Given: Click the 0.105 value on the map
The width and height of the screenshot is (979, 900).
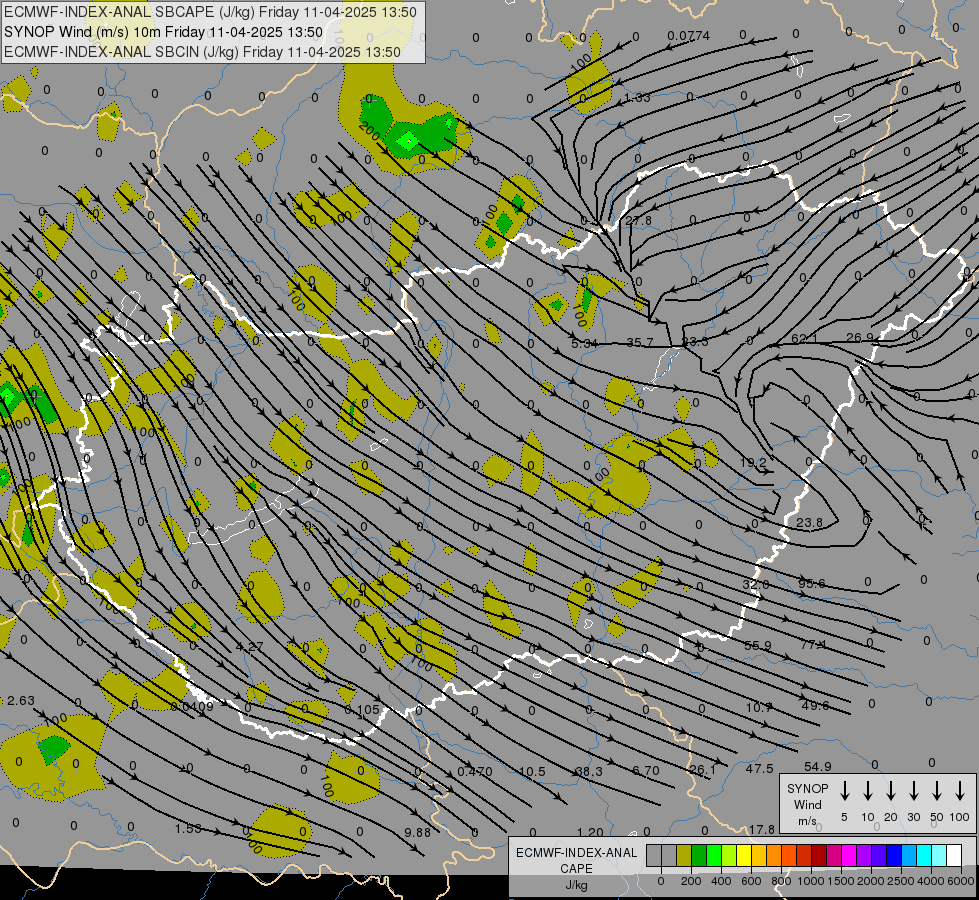Looking at the screenshot, I should coord(362,710).
